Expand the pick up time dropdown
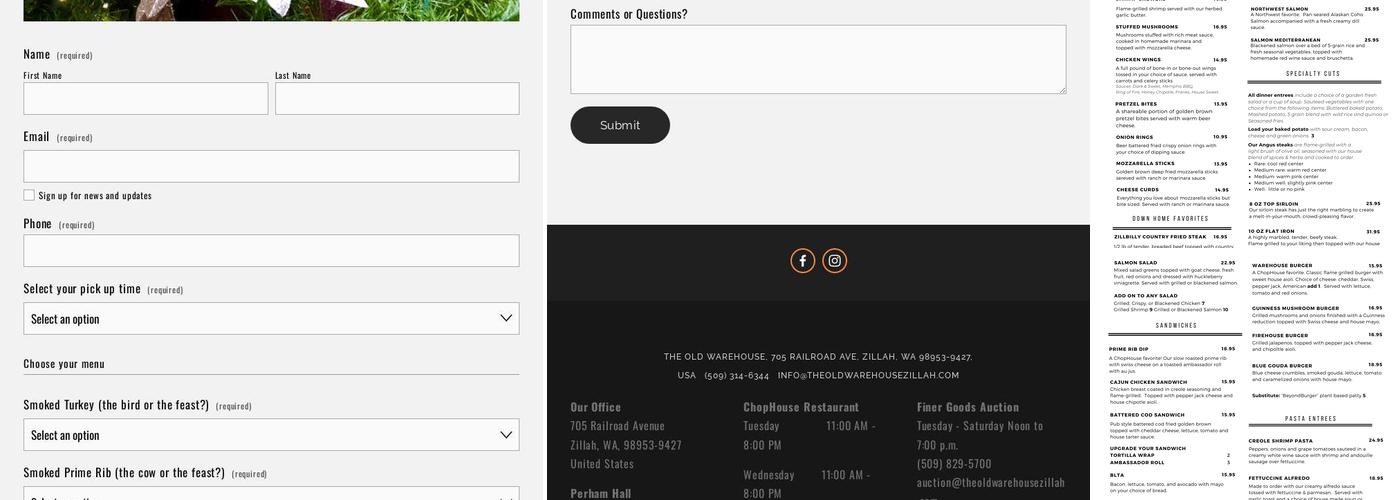Screen dimensions: 1400x500 pos(271,319)
